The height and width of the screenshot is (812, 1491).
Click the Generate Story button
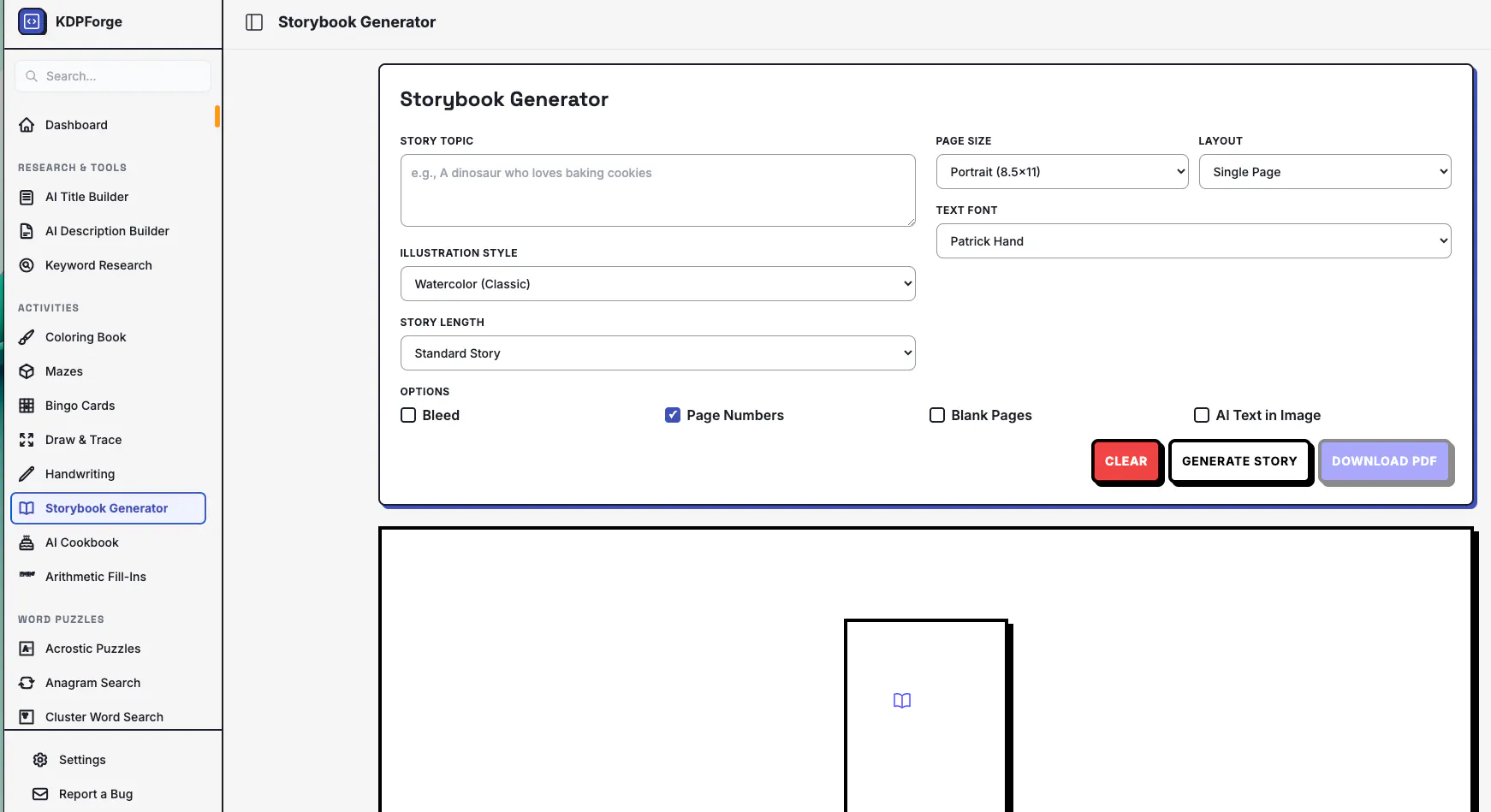1239,461
